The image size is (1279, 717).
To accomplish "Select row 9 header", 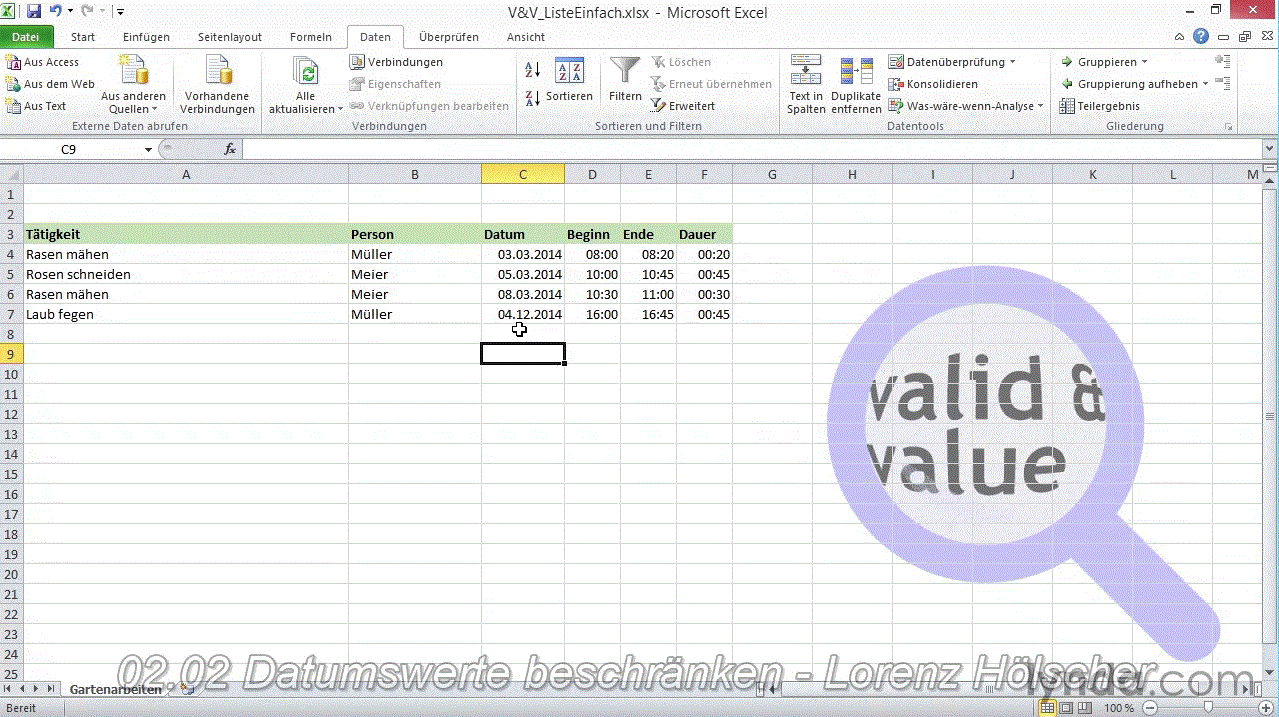I will (11, 354).
